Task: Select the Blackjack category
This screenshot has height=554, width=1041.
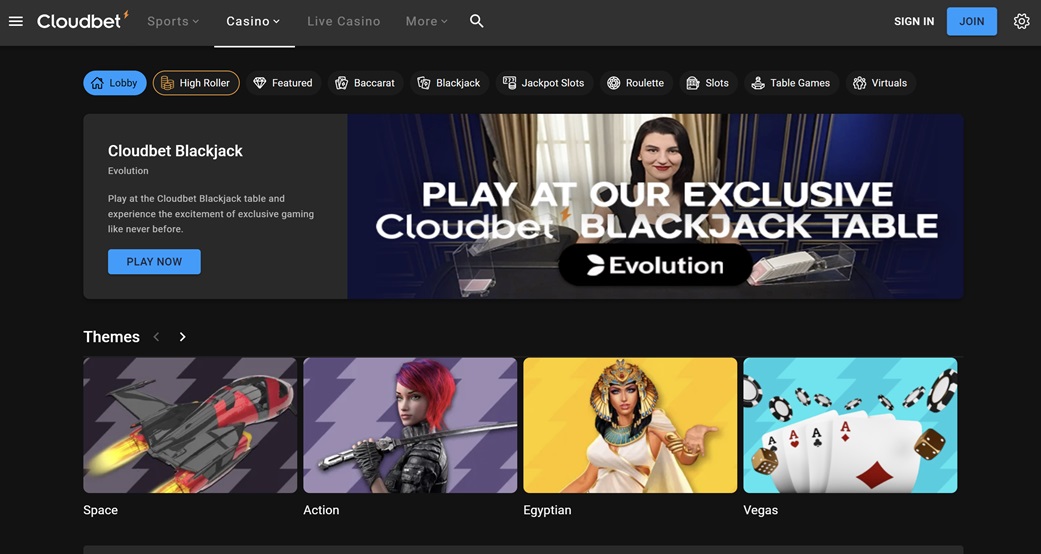Action: pyautogui.click(x=449, y=83)
